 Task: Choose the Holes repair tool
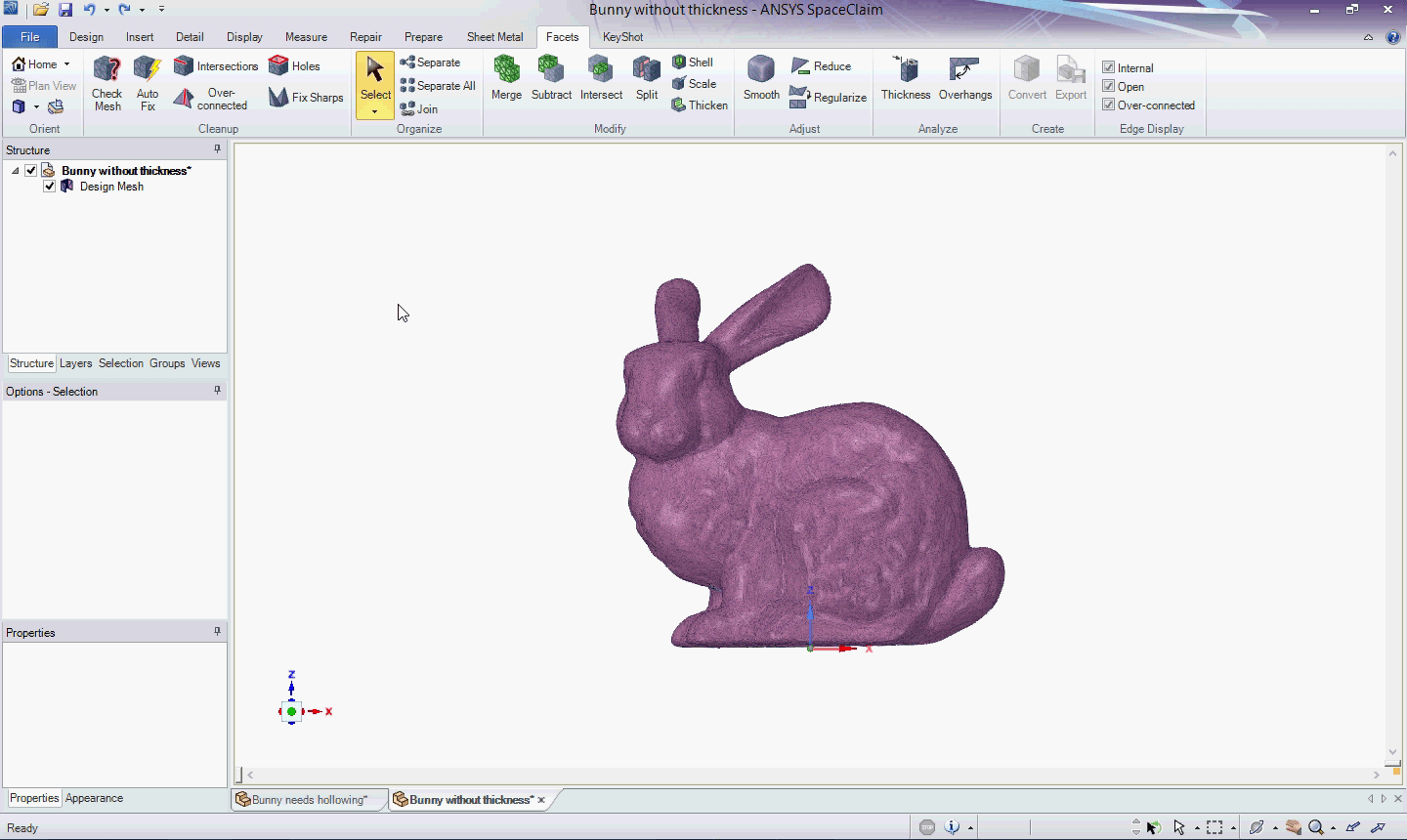pyautogui.click(x=294, y=66)
